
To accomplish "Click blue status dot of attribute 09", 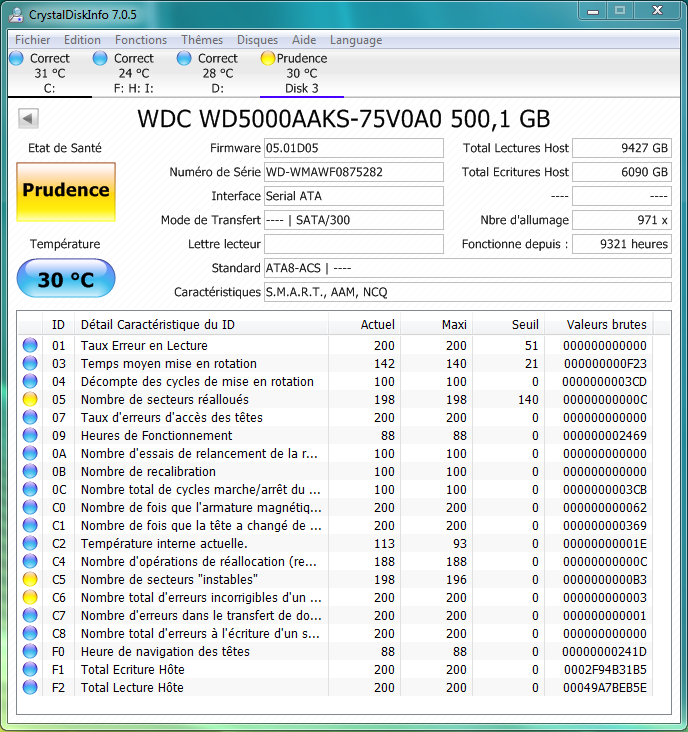I will pos(30,435).
